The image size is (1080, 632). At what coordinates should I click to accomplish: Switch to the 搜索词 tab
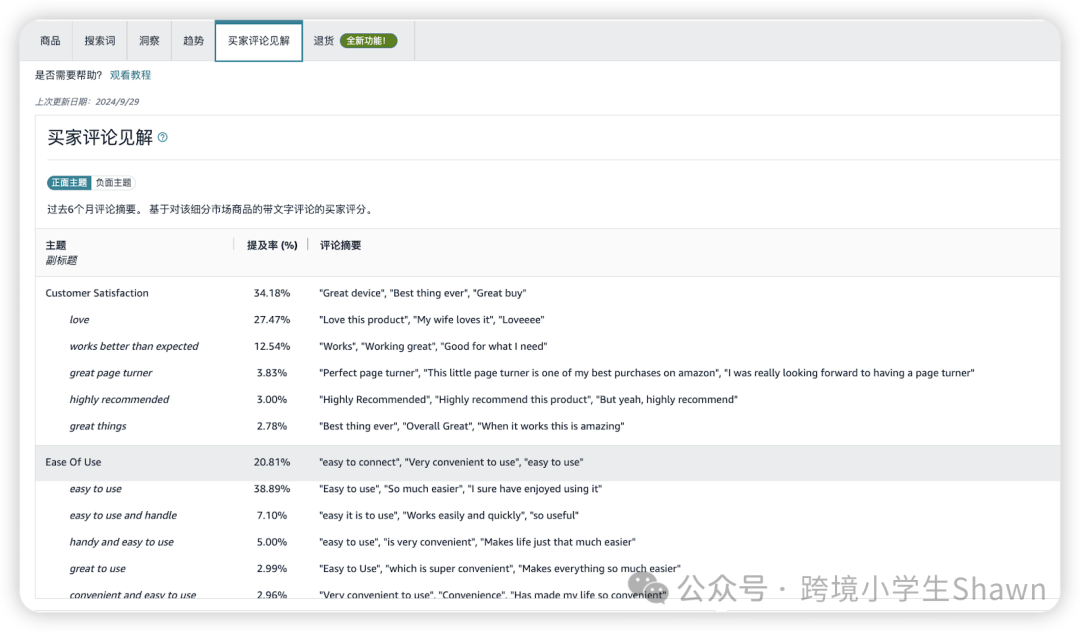[100, 41]
